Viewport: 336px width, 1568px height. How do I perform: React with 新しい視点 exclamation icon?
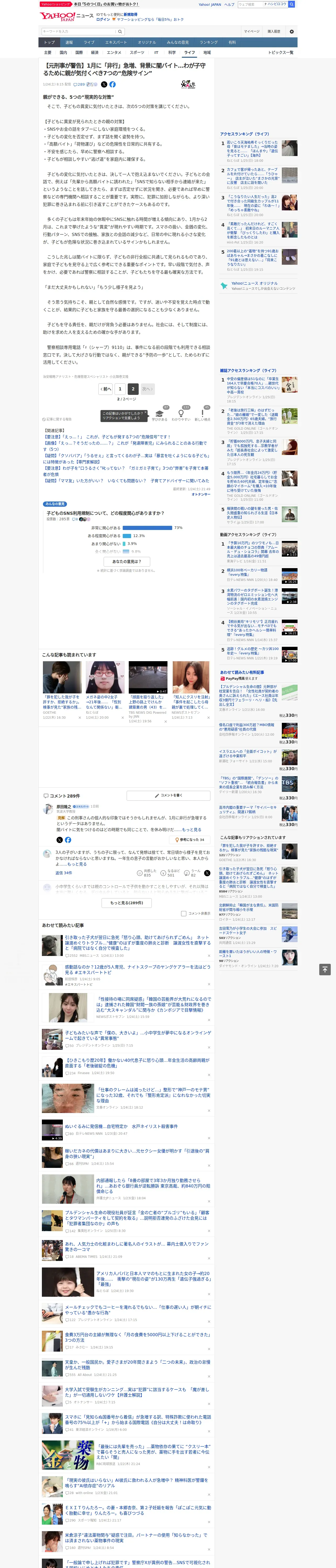coord(203,413)
